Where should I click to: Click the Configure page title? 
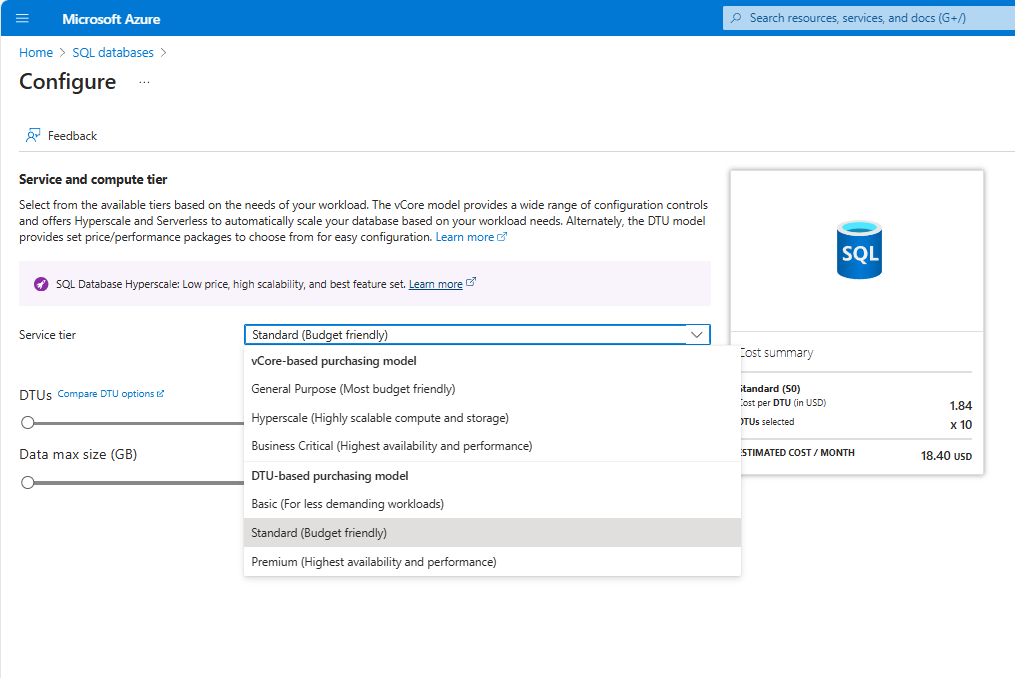[67, 82]
